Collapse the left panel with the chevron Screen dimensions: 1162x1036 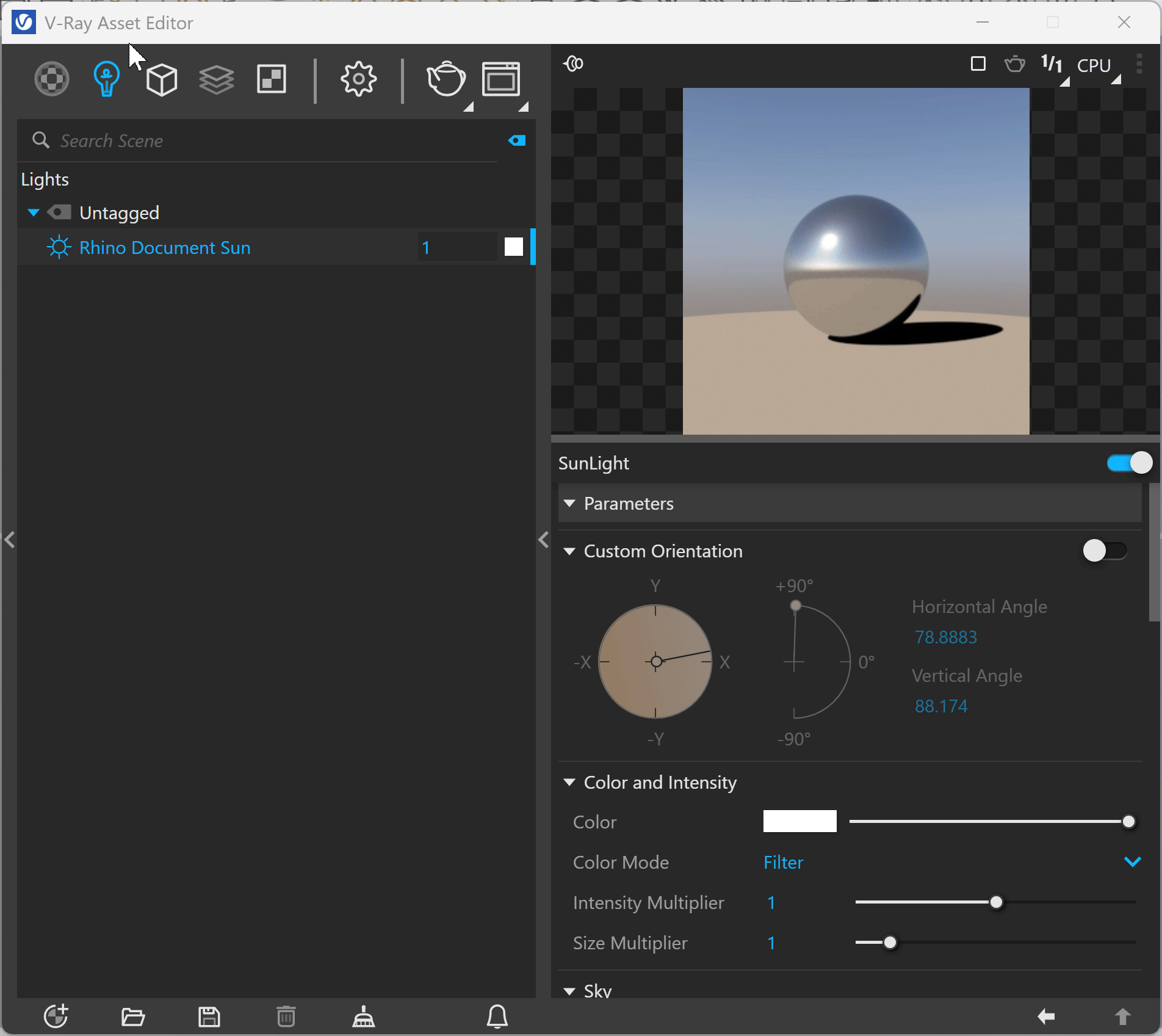[x=9, y=540]
